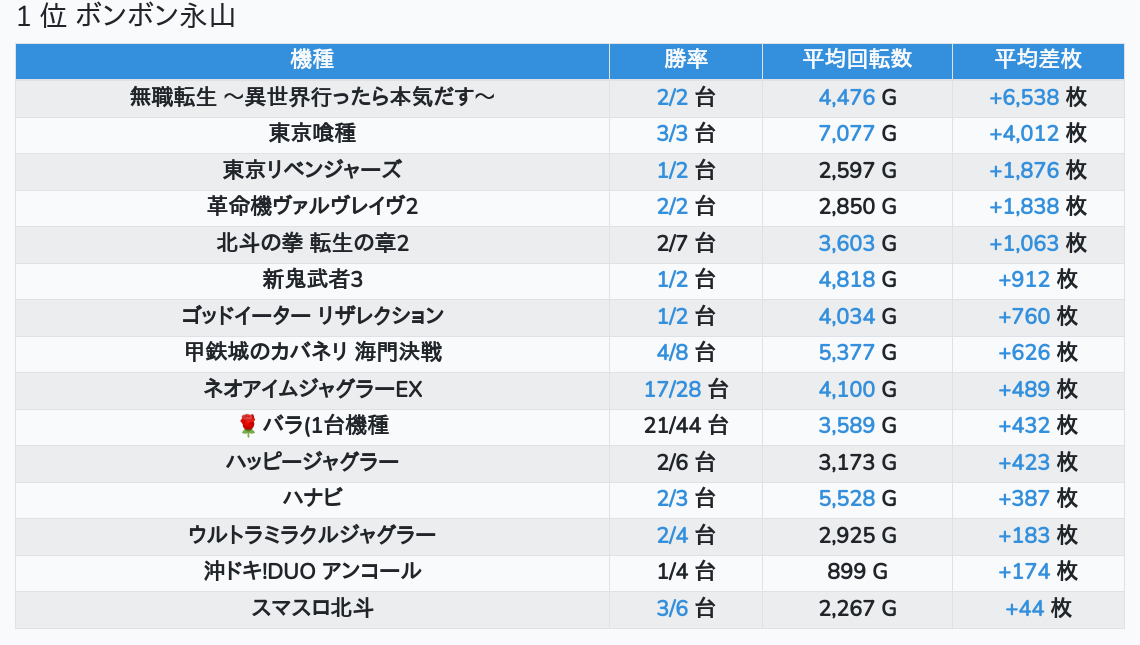Click the rose icon beside バラ(1台機種
Screen dimensions: 1140x645
point(249,426)
